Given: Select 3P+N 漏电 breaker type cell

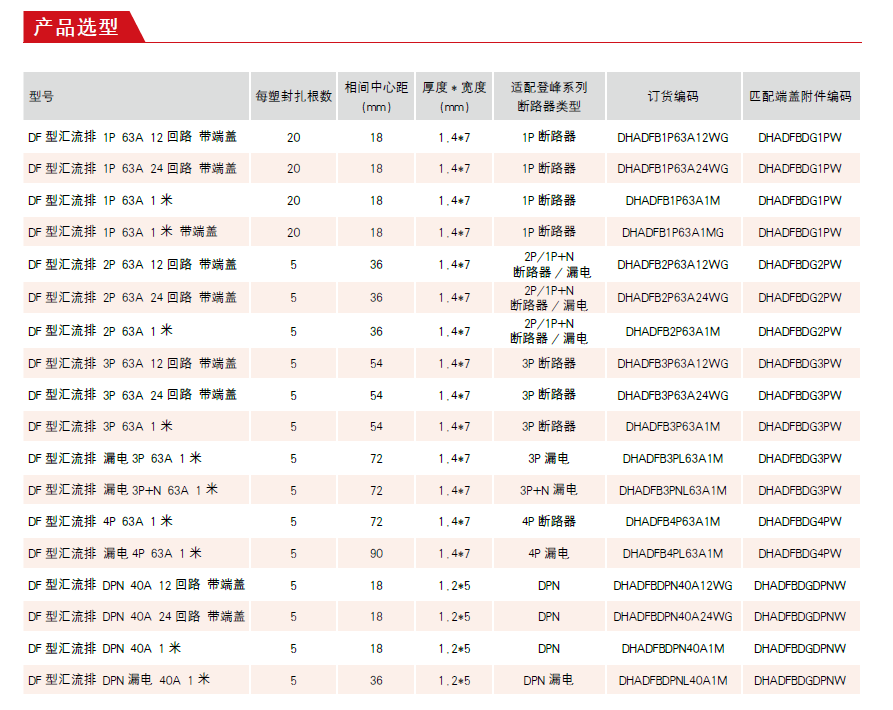Looking at the screenshot, I should tap(548, 490).
